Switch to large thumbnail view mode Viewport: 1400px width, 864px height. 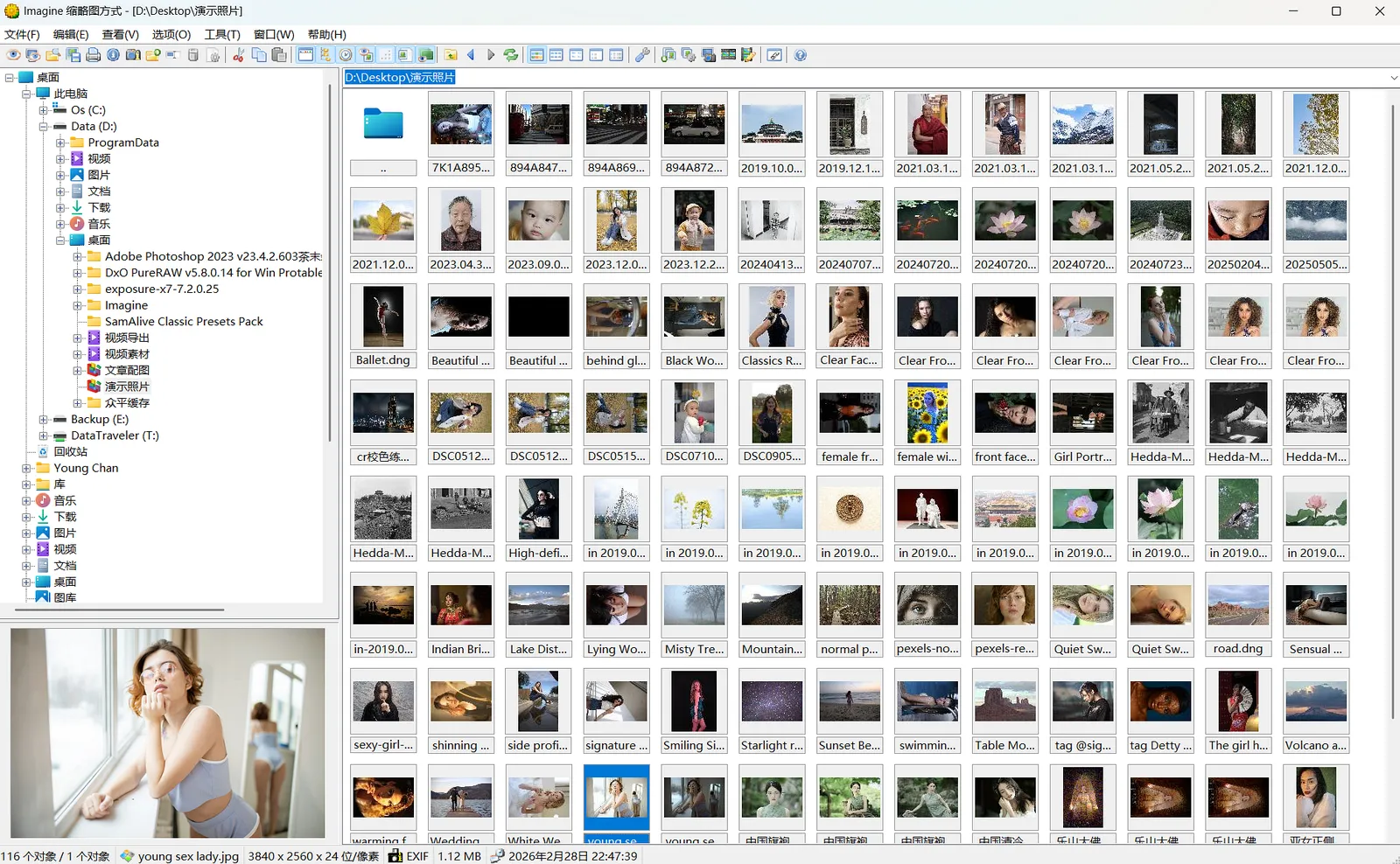coord(536,54)
